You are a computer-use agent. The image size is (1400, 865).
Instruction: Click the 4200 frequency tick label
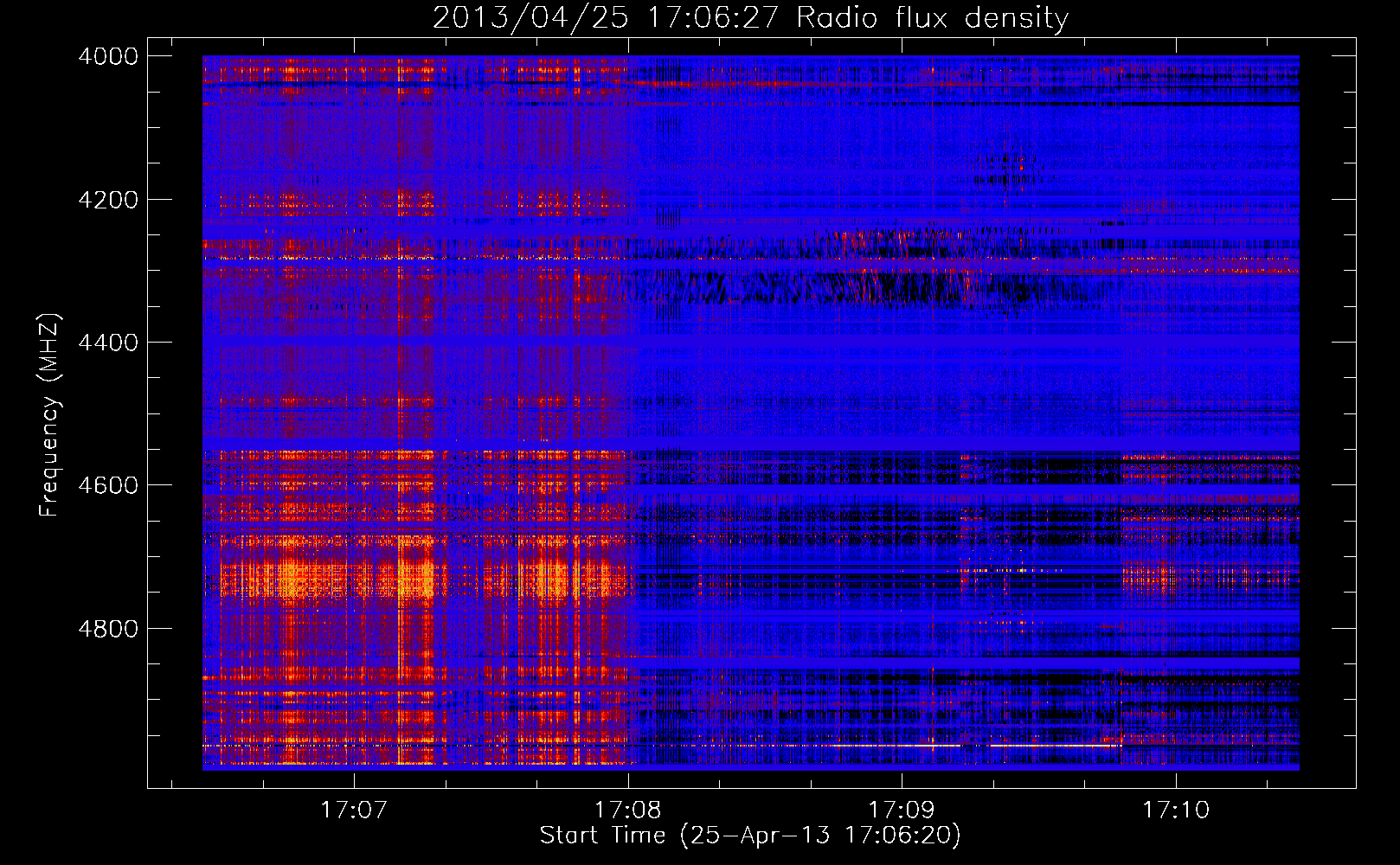pyautogui.click(x=107, y=200)
